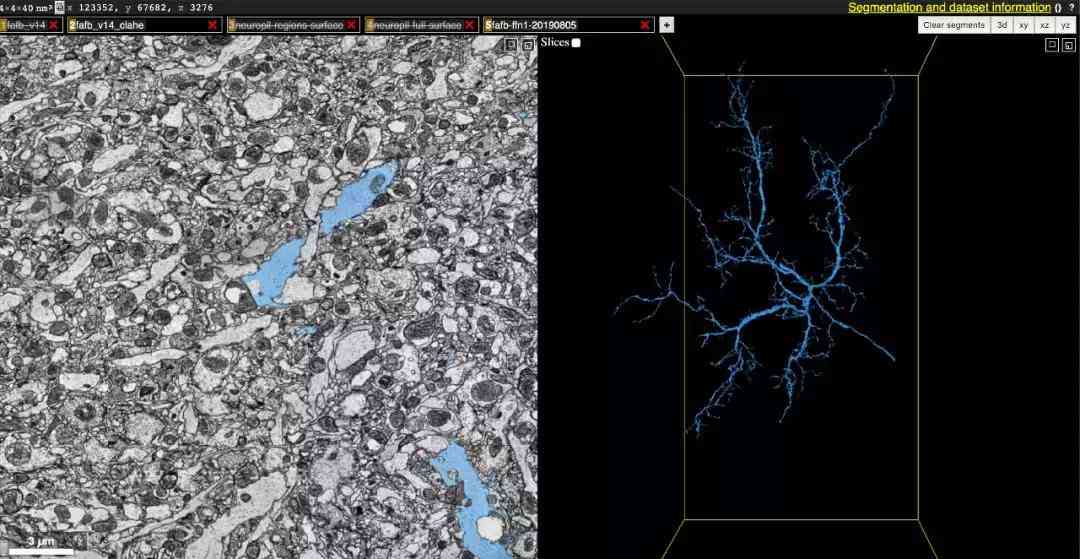Click the Clear segments button
1080x559 pixels.
954,25
